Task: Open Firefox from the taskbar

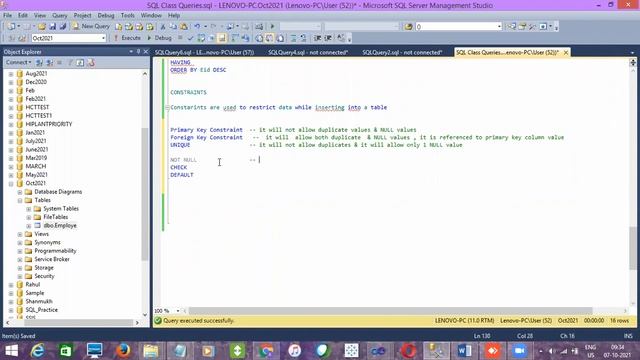Action: click(x=123, y=351)
